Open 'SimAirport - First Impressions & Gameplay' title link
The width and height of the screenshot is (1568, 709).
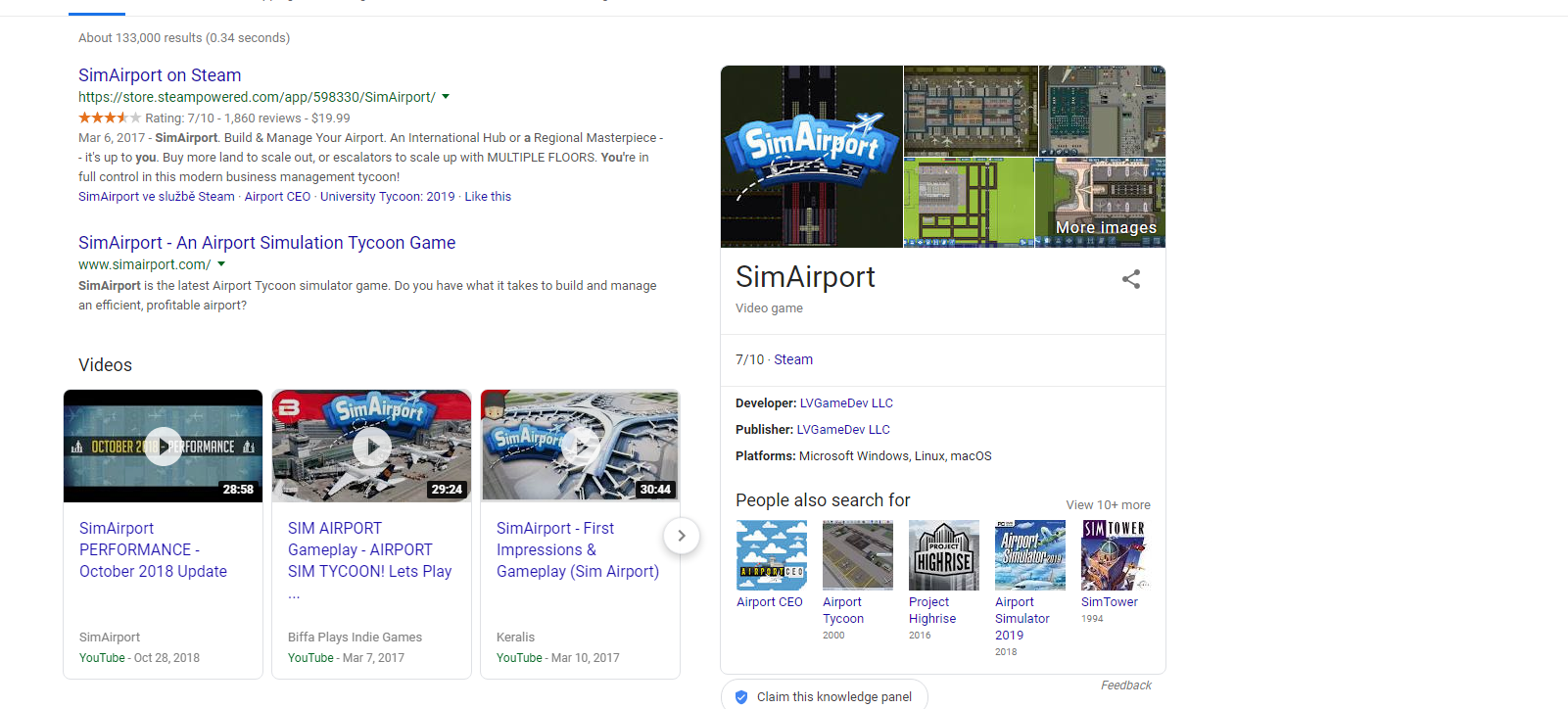tap(578, 550)
